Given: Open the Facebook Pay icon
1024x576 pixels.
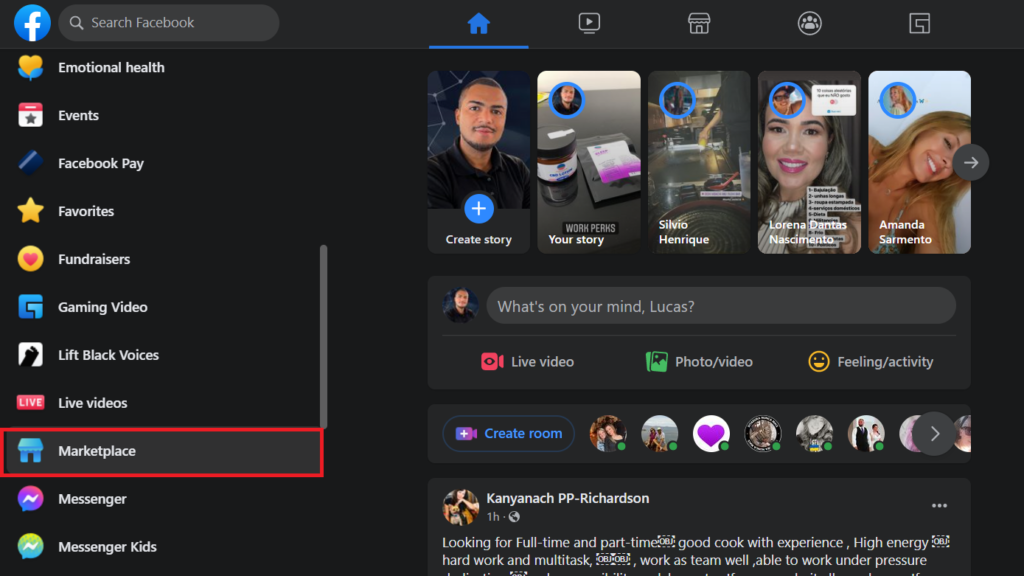Looking at the screenshot, I should [x=30, y=163].
